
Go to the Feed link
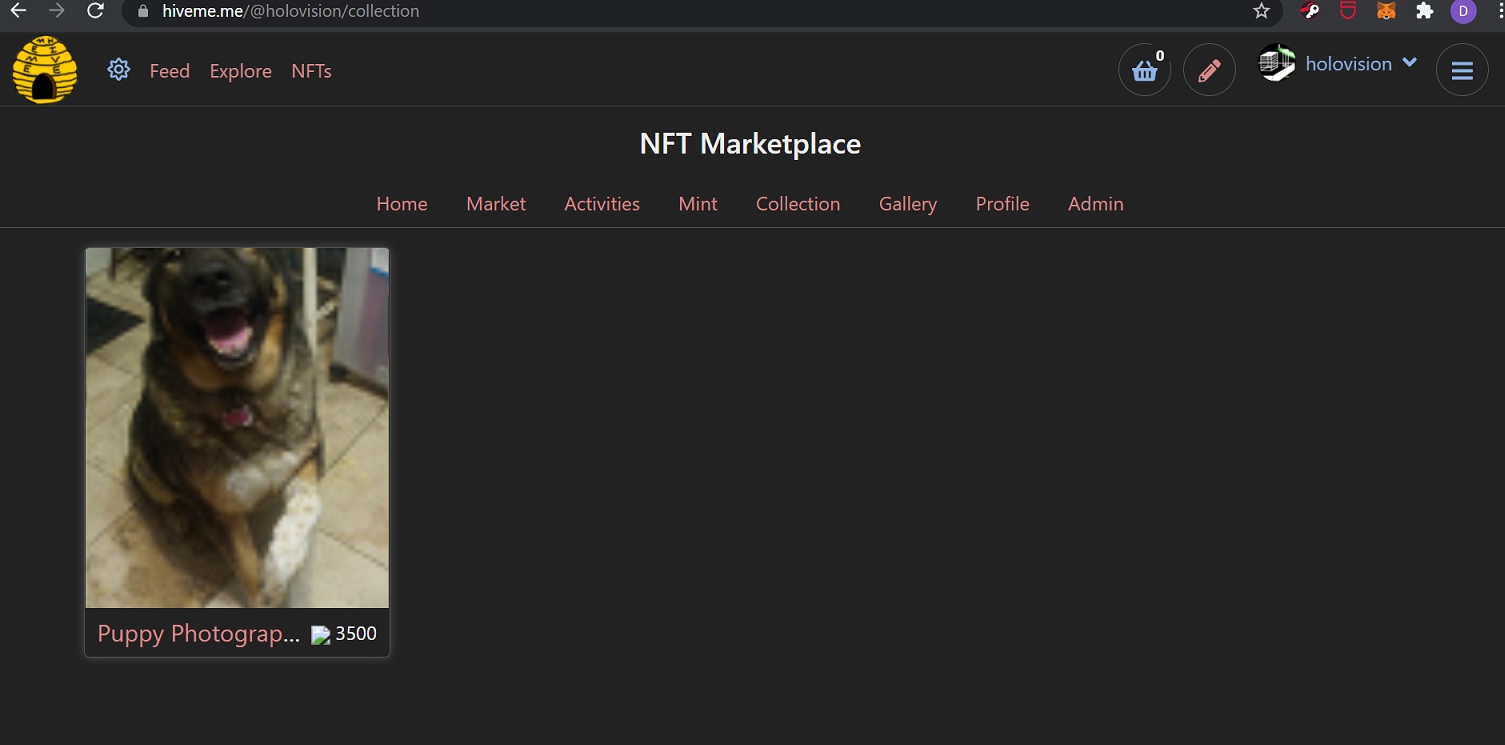click(170, 71)
